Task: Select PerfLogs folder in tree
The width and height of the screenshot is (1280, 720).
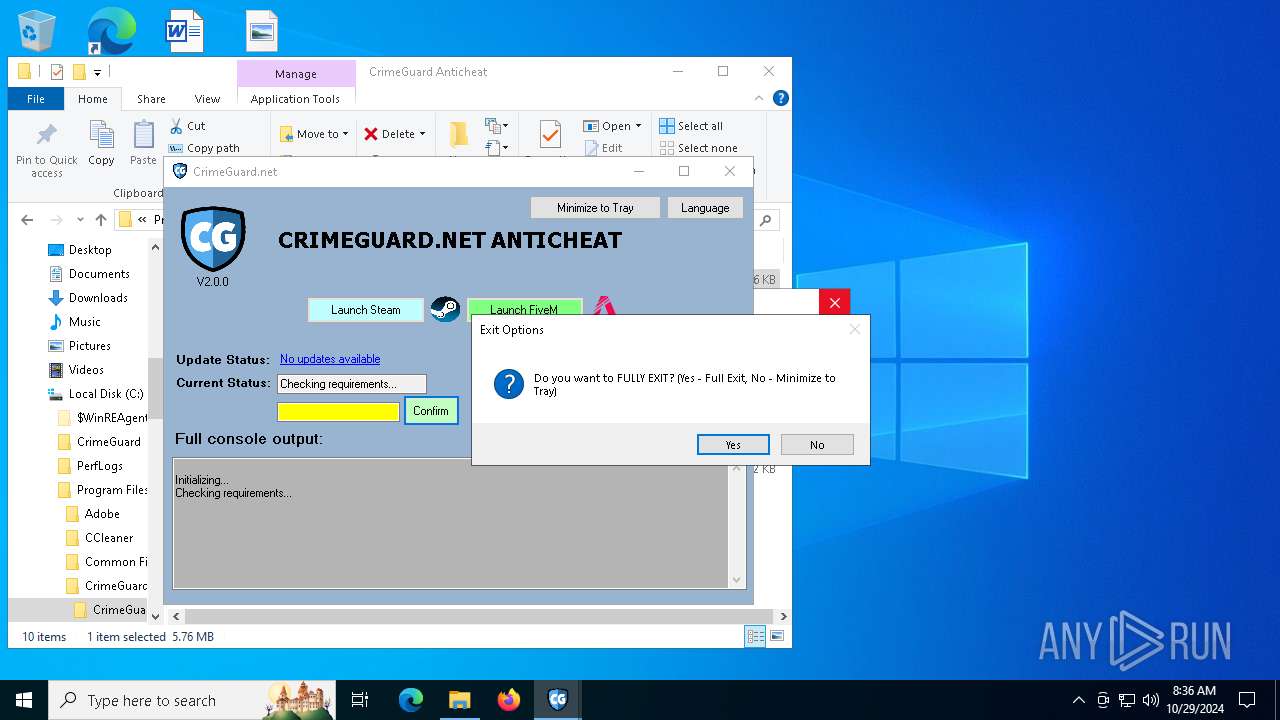Action: [x=100, y=466]
